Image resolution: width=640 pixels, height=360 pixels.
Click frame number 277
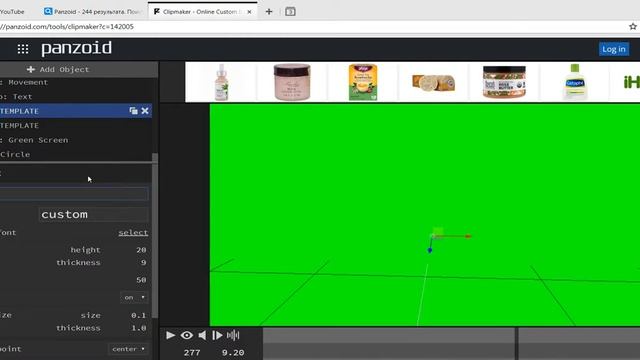(x=192, y=353)
